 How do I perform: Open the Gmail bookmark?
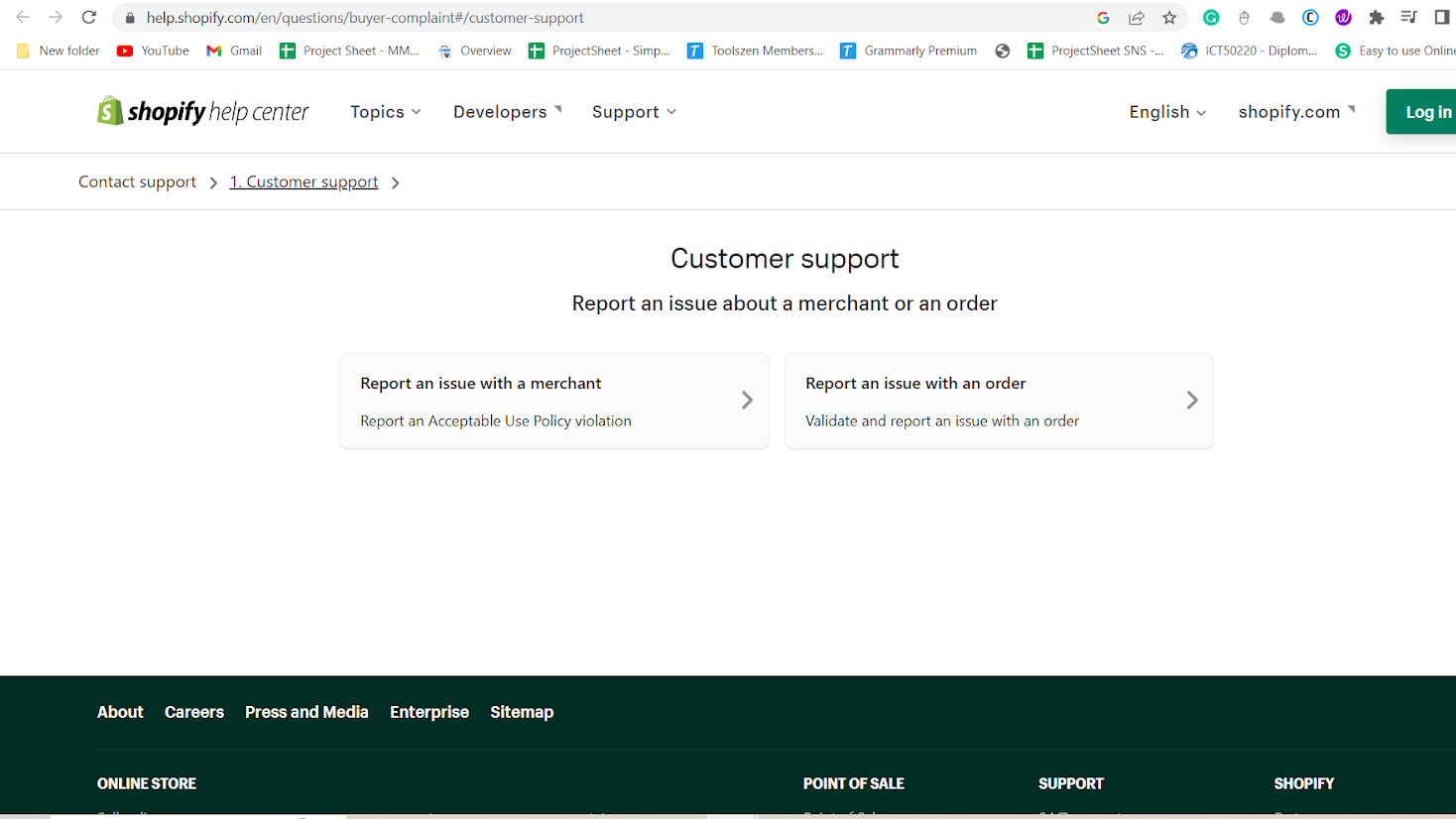(234, 51)
